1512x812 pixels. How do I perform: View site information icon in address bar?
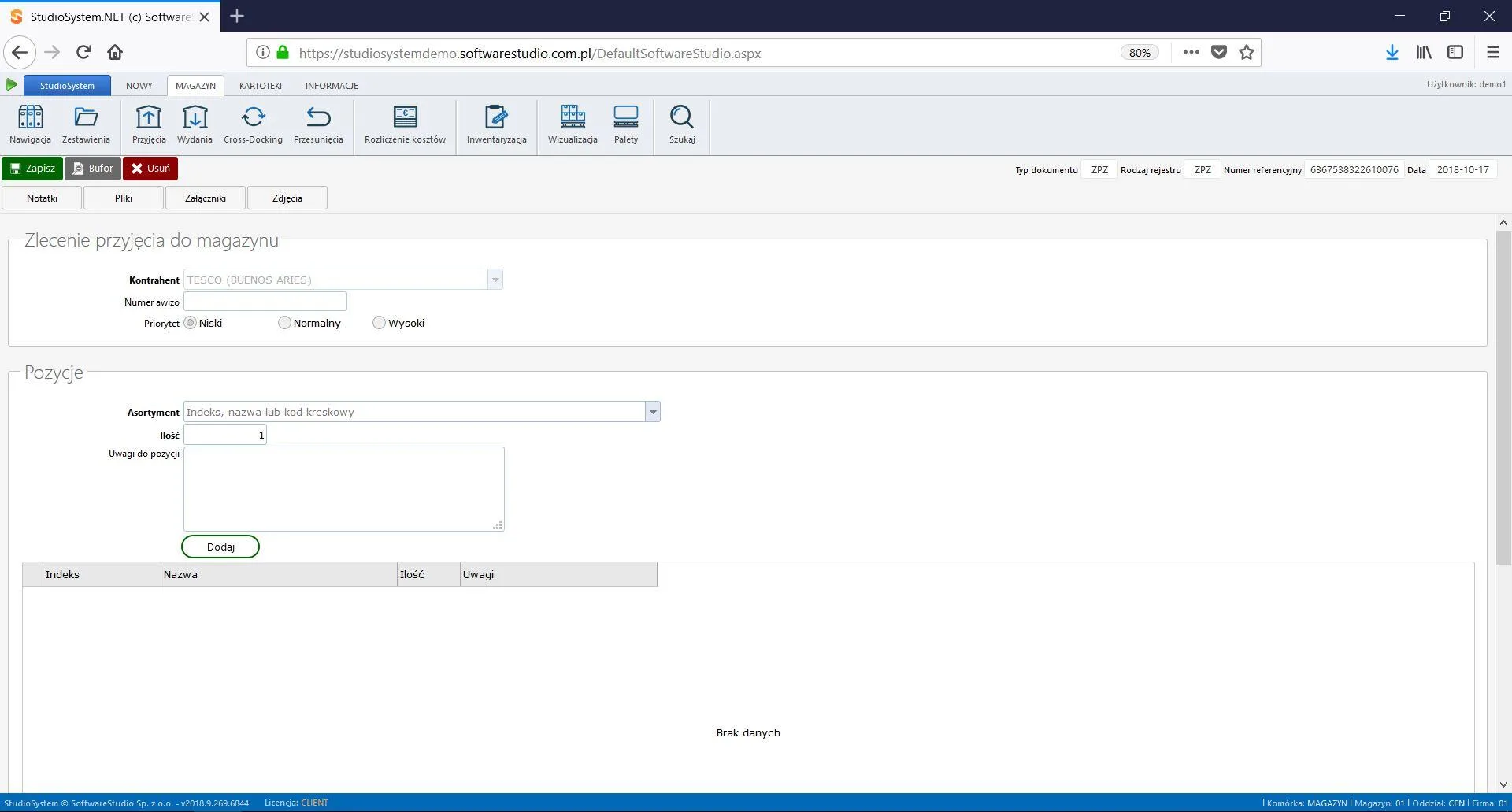tap(263, 53)
